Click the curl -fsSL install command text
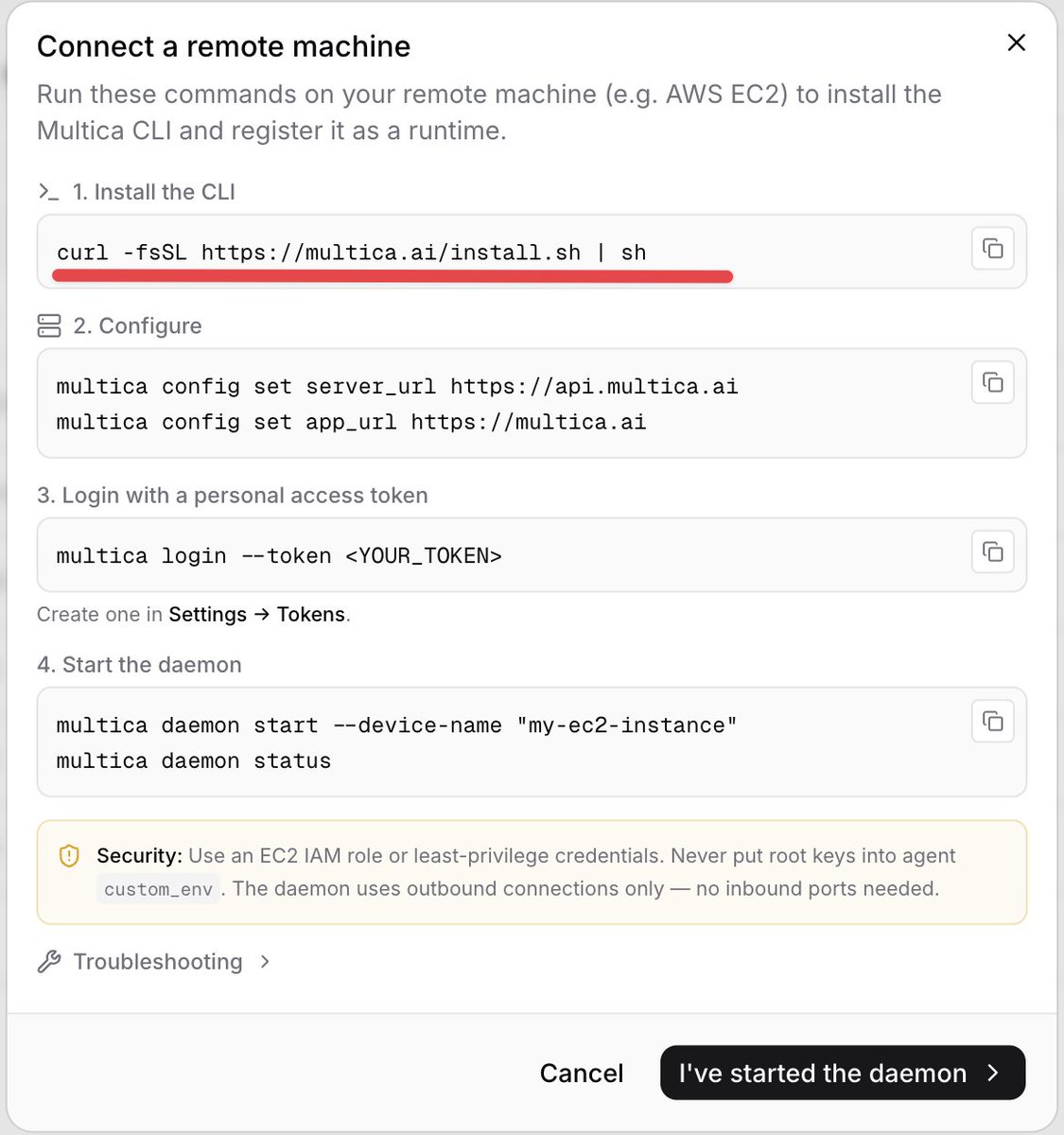 click(x=352, y=253)
